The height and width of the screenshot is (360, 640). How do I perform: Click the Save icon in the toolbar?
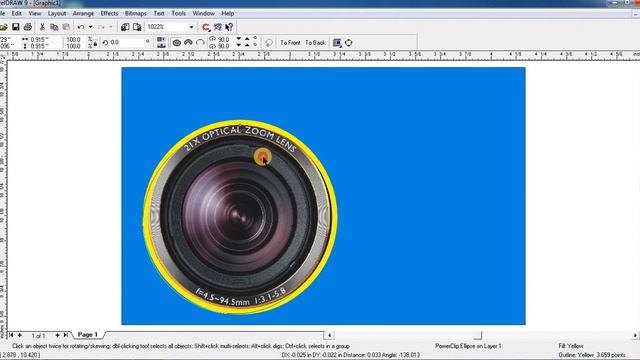point(16,27)
